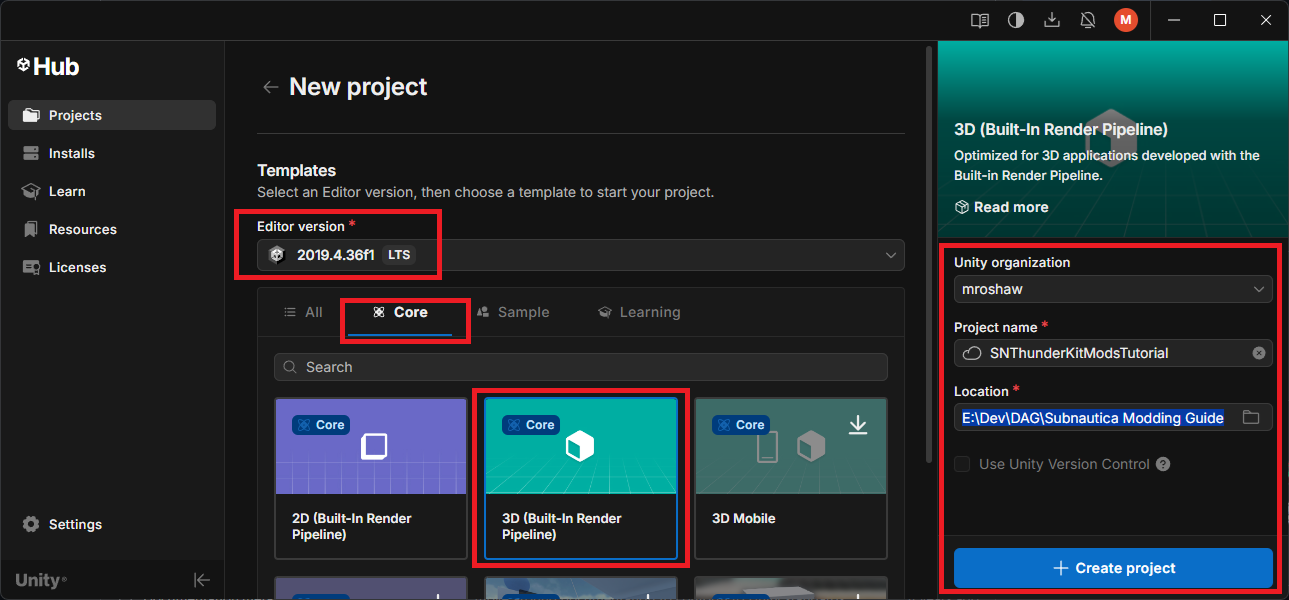1289x600 pixels.
Task: Open the Read more link
Action: tap(1002, 207)
